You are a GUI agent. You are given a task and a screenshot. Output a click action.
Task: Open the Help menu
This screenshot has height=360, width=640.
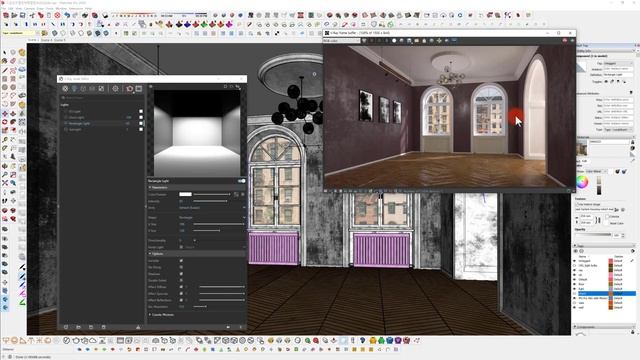(89, 8)
